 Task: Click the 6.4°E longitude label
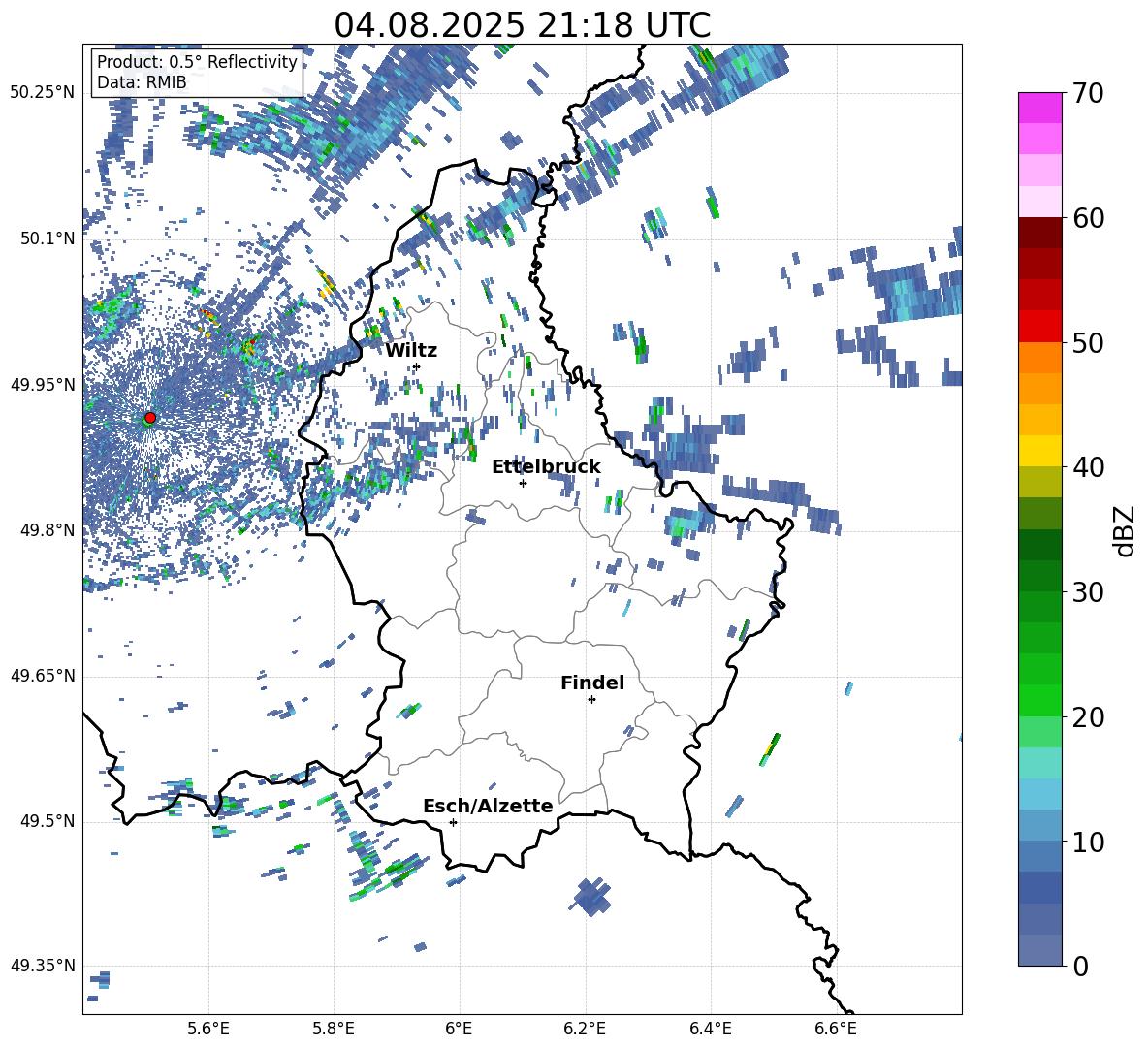[710, 1030]
